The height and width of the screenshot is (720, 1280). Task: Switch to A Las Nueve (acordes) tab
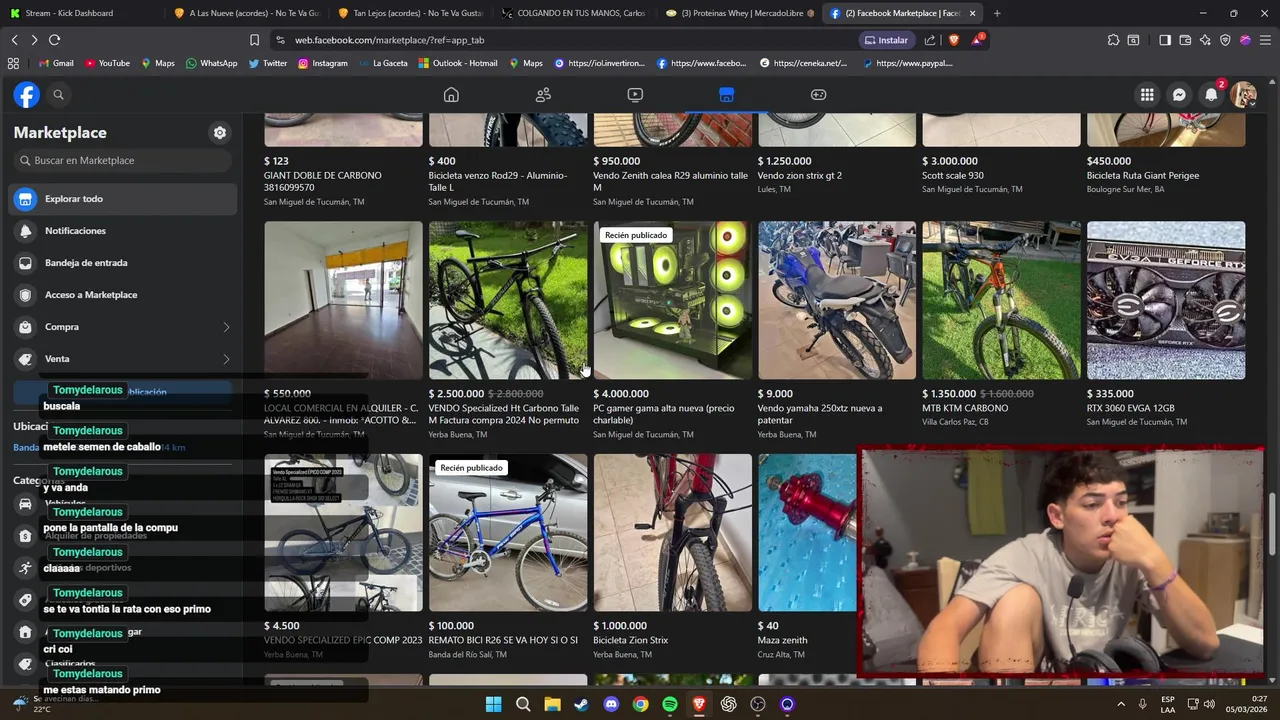click(246, 13)
